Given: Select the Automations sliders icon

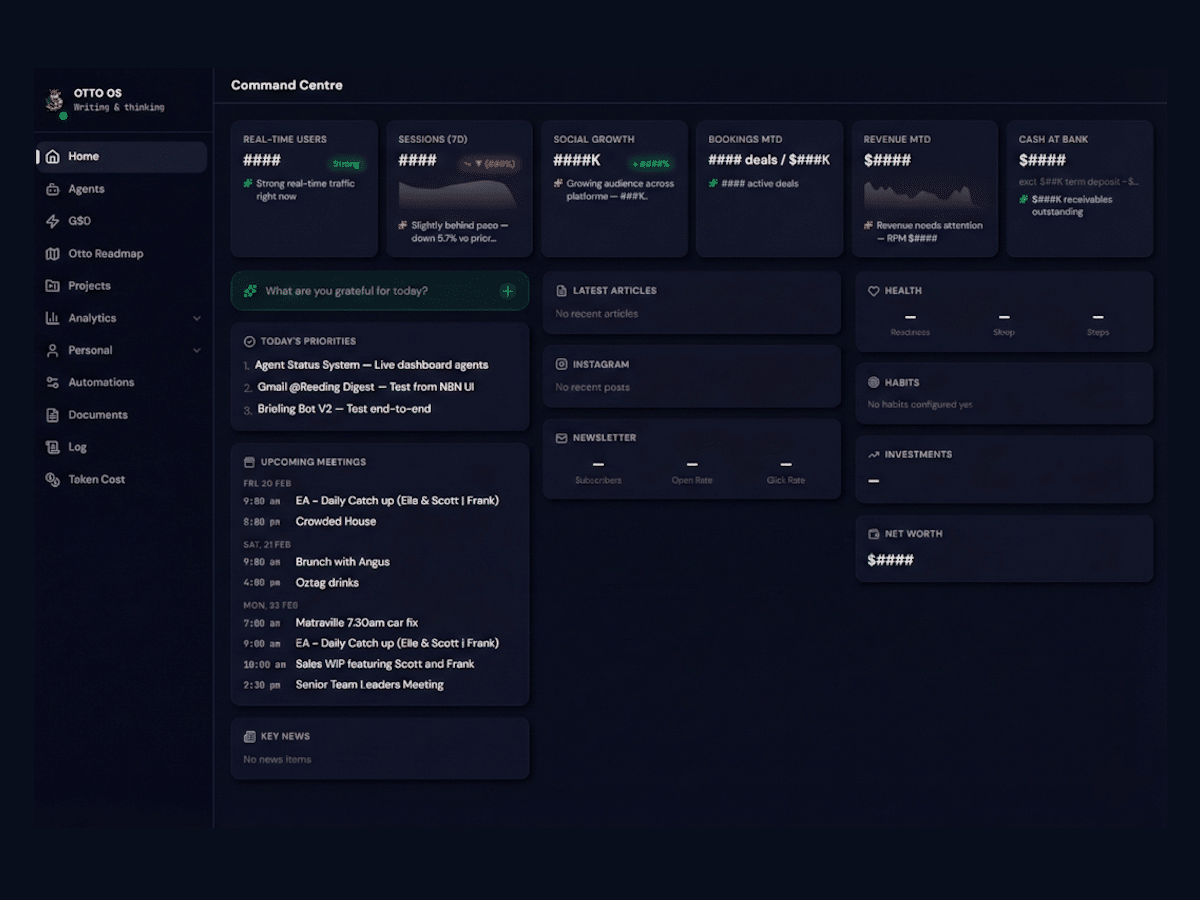Looking at the screenshot, I should pos(53,383).
